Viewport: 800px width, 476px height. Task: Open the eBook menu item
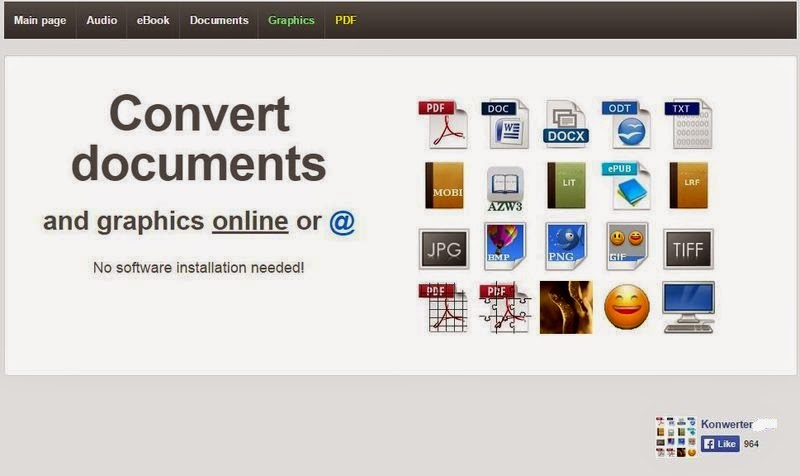coord(153,20)
